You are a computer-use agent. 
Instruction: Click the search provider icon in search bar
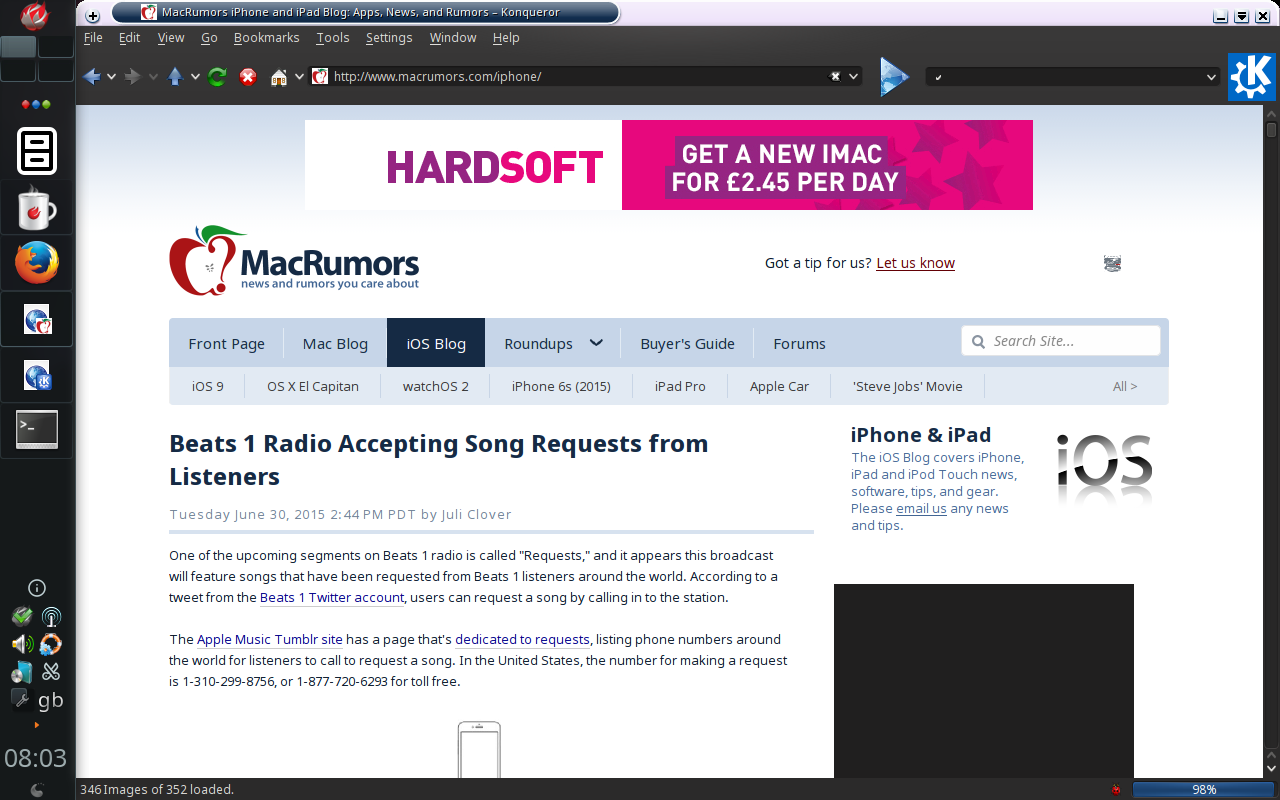pos(939,77)
